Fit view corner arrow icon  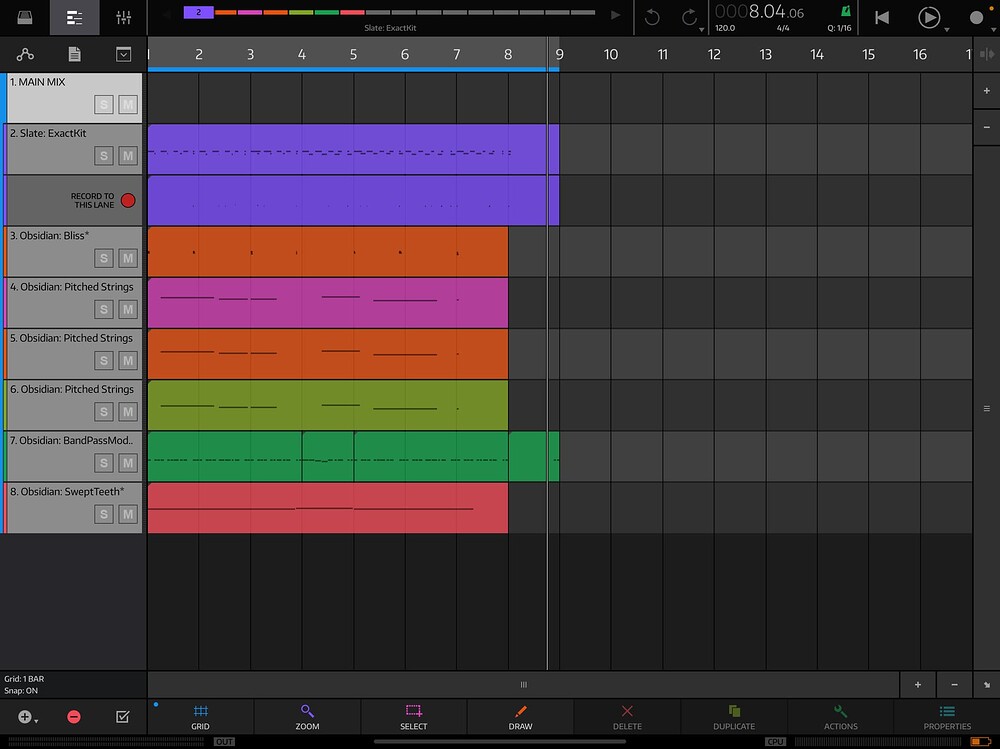987,685
